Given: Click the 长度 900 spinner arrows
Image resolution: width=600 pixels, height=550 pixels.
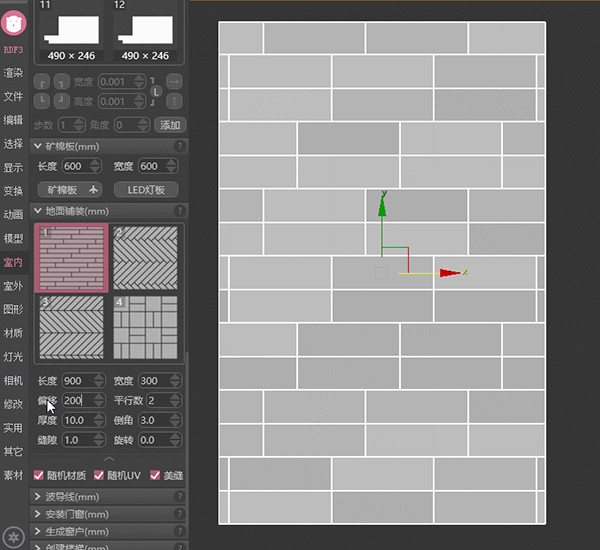Looking at the screenshot, I should (99, 381).
